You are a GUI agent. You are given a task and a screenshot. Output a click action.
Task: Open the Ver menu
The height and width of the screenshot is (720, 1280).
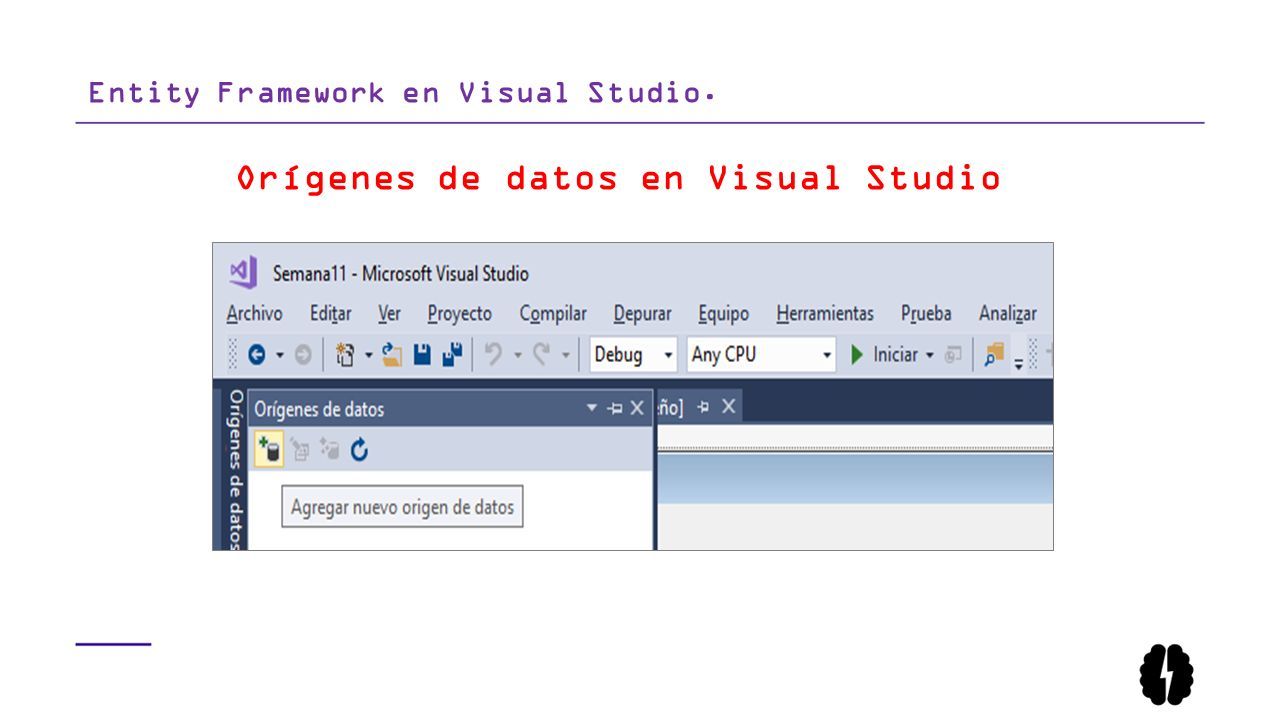tap(389, 314)
